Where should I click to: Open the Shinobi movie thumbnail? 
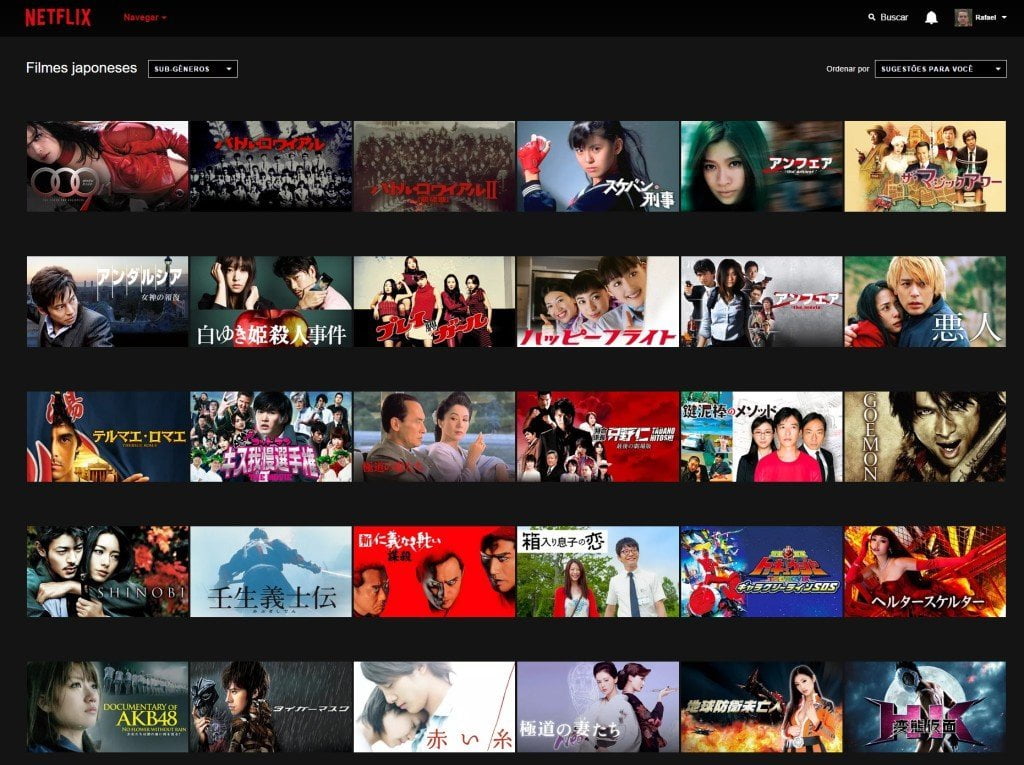(107, 572)
